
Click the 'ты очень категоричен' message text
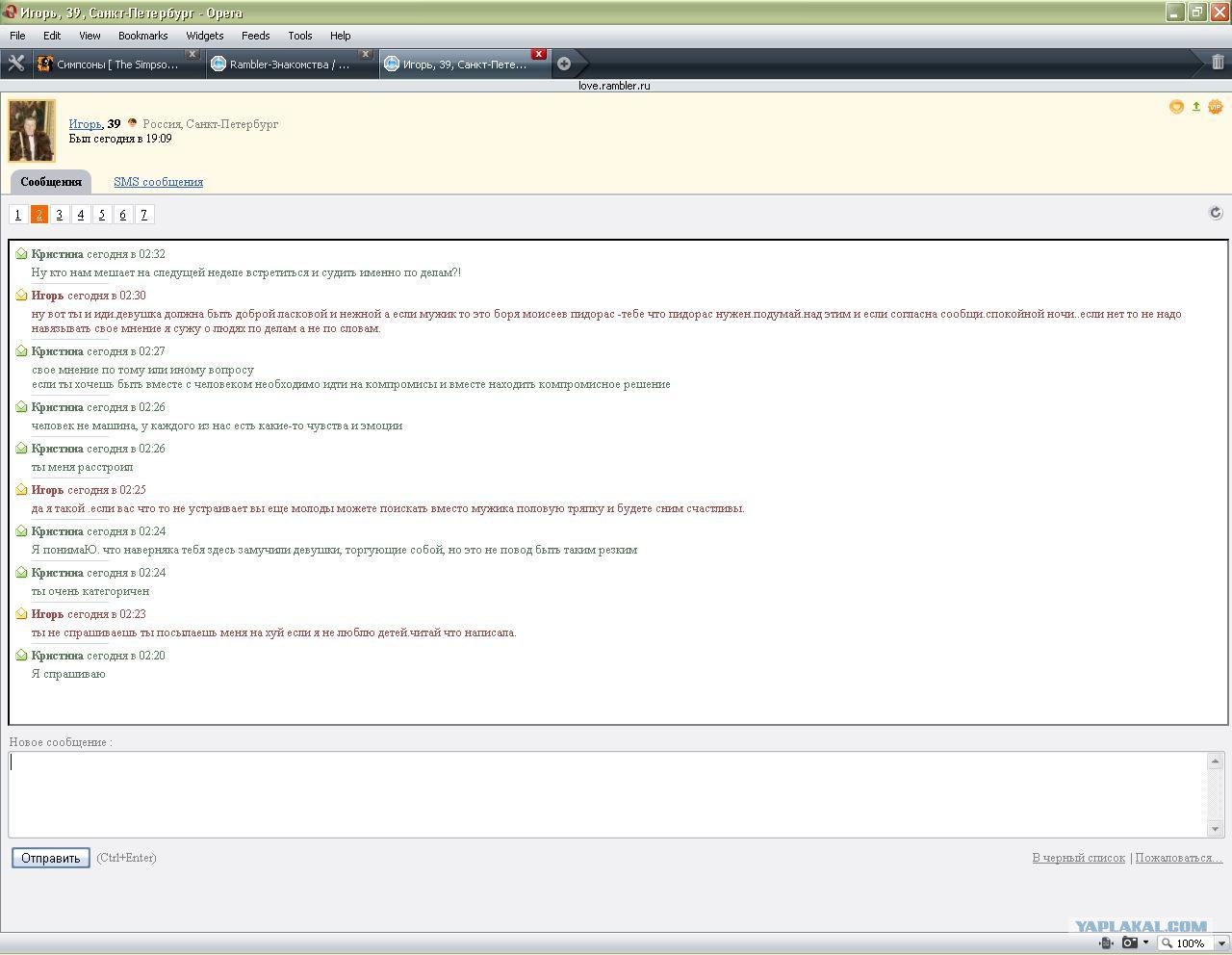tap(90, 591)
